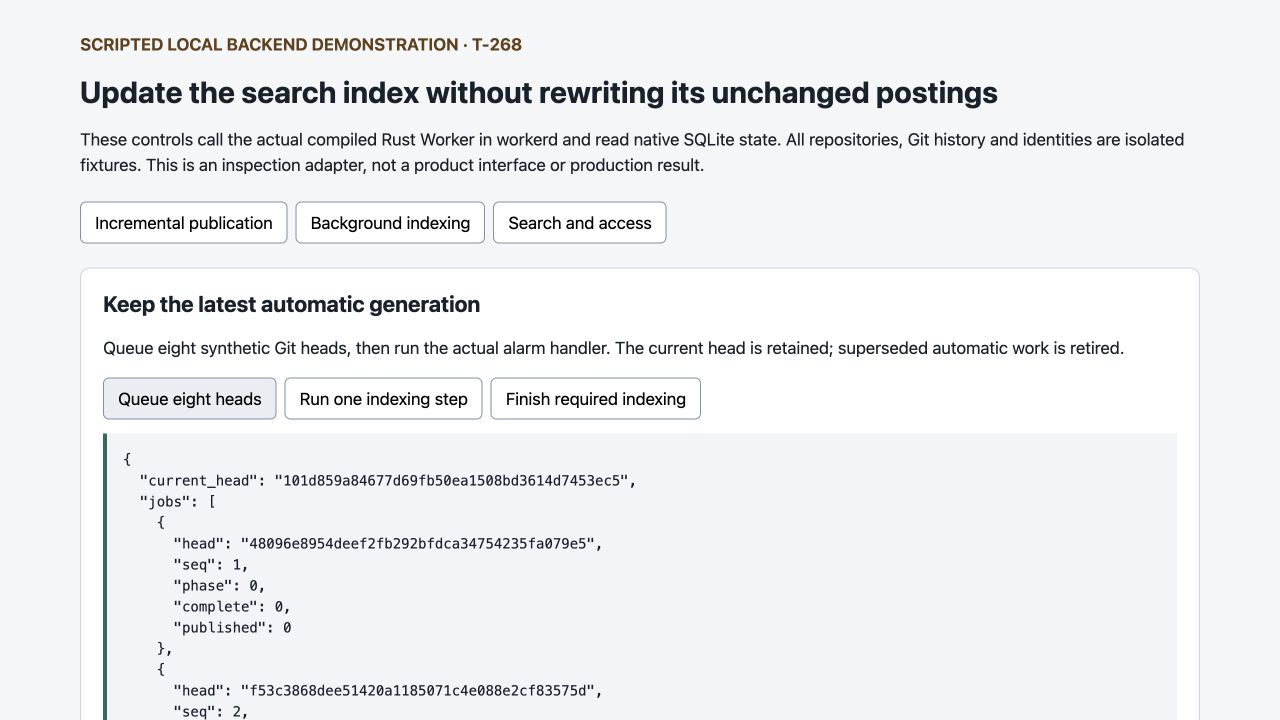This screenshot has width=1280, height=720.
Task: Select the "seq": 1 line
Action: [x=211, y=565]
